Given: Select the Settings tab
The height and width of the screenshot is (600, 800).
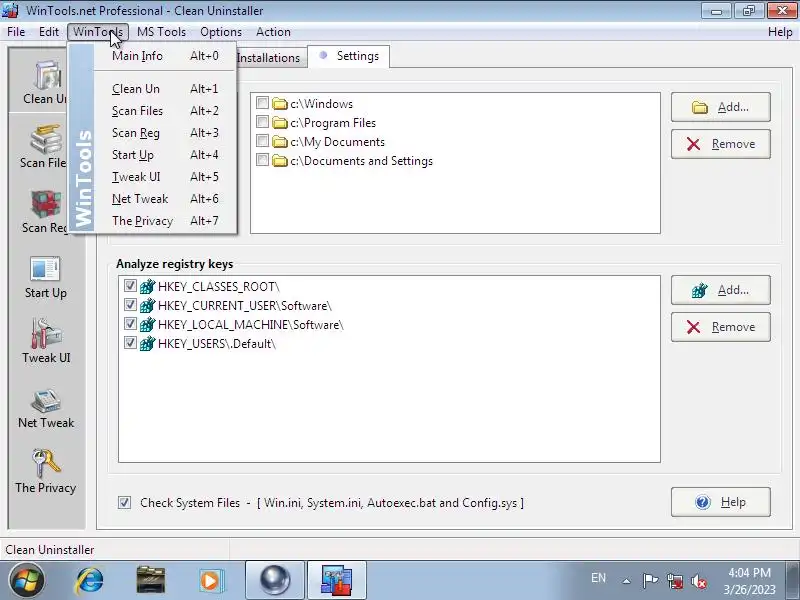Looking at the screenshot, I should point(349,56).
